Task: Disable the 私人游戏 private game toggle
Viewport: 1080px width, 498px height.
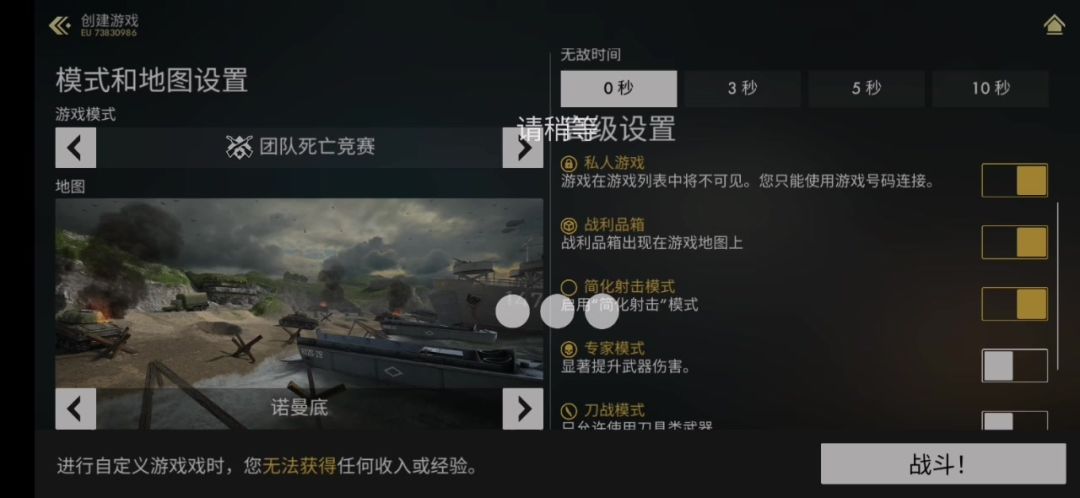Action: [1015, 180]
